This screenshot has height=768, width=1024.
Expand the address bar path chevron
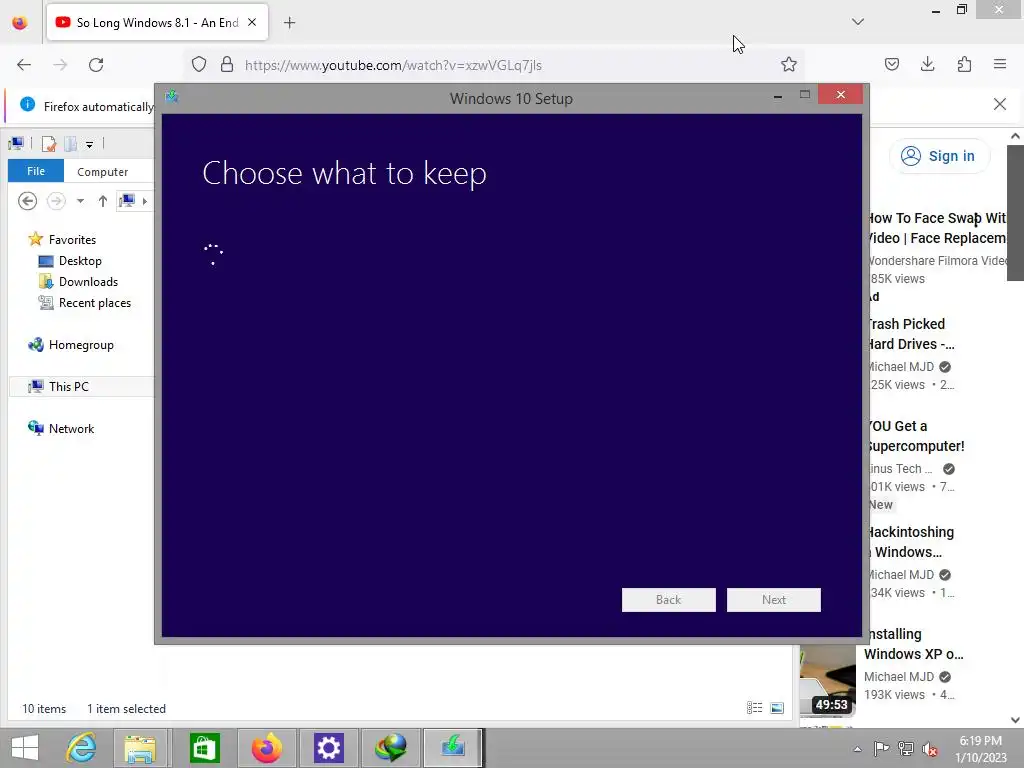tap(145, 201)
